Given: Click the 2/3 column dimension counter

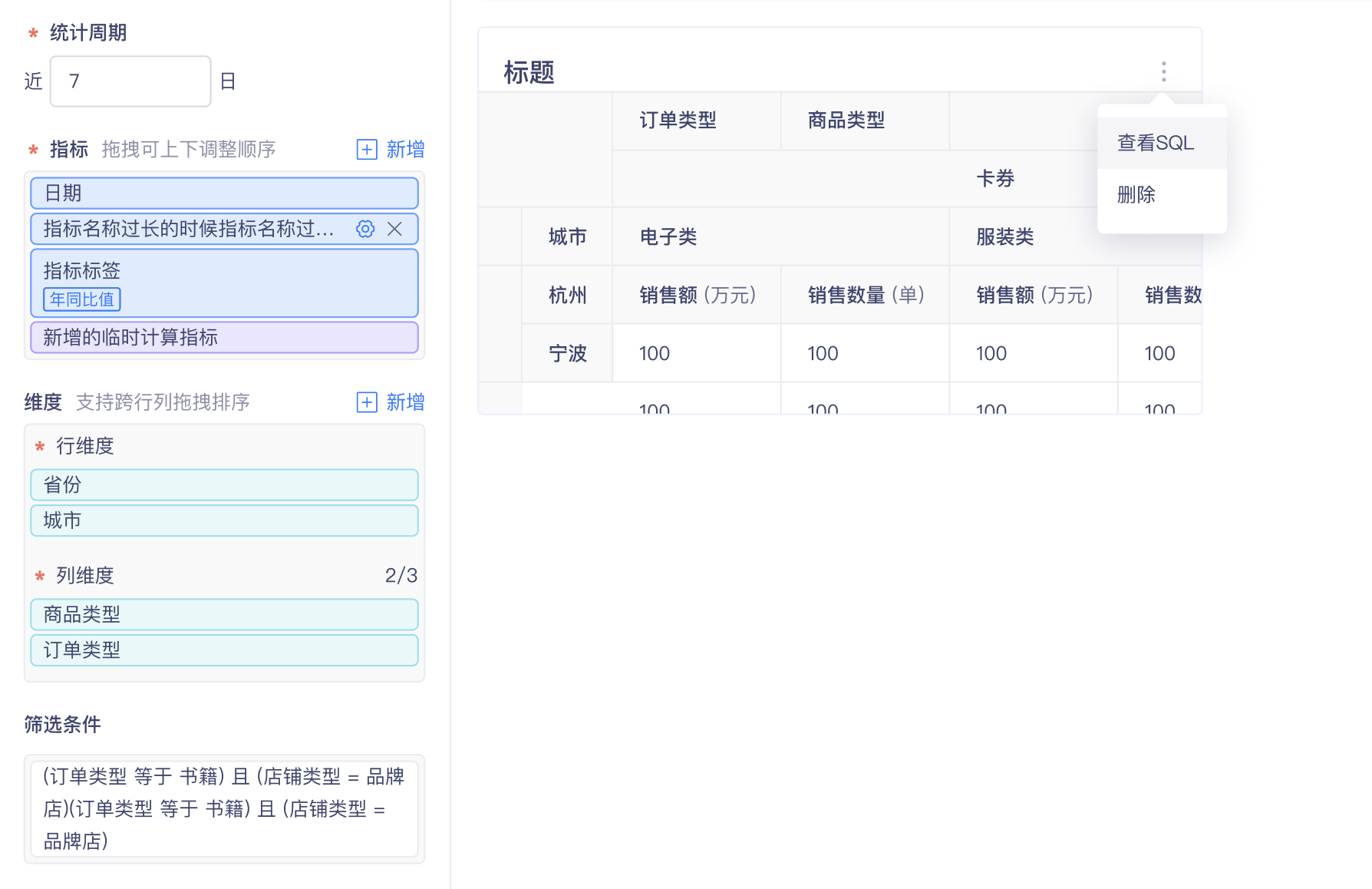Looking at the screenshot, I should (x=401, y=575).
